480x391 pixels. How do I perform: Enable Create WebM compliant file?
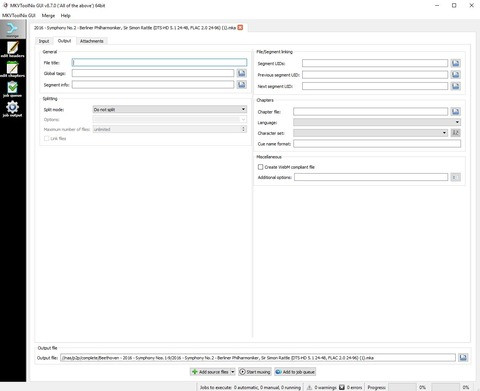point(260,167)
